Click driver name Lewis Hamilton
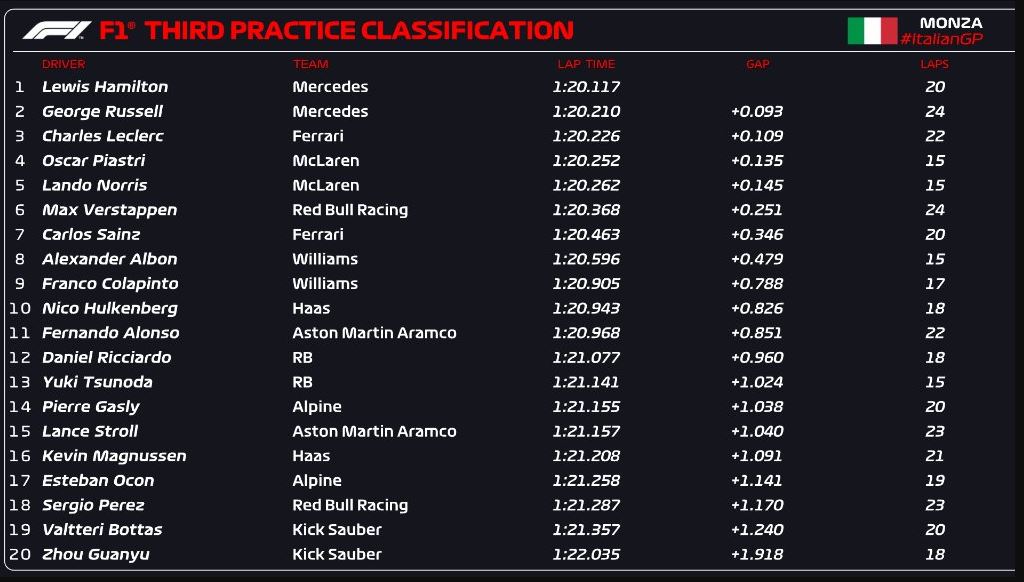Viewport: 1024px width, 582px height. (105, 87)
